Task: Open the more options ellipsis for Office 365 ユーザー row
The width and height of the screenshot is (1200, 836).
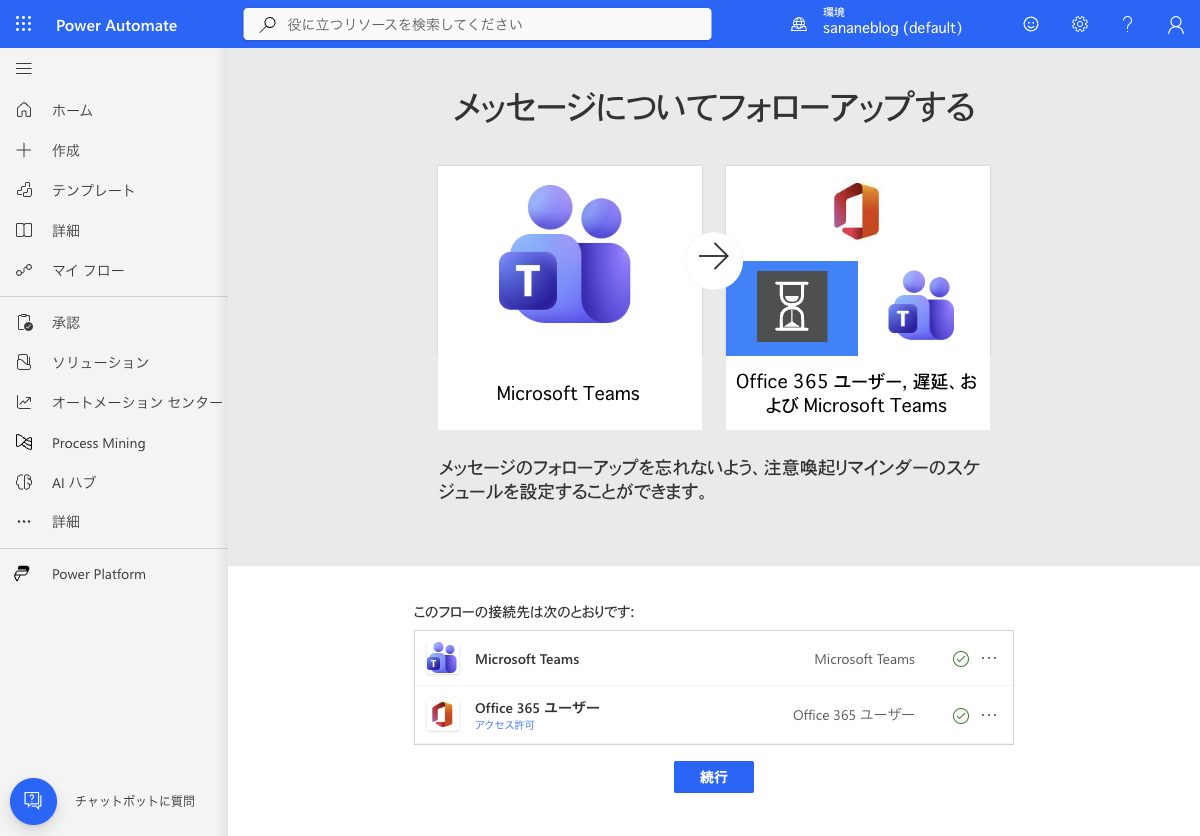Action: [989, 715]
